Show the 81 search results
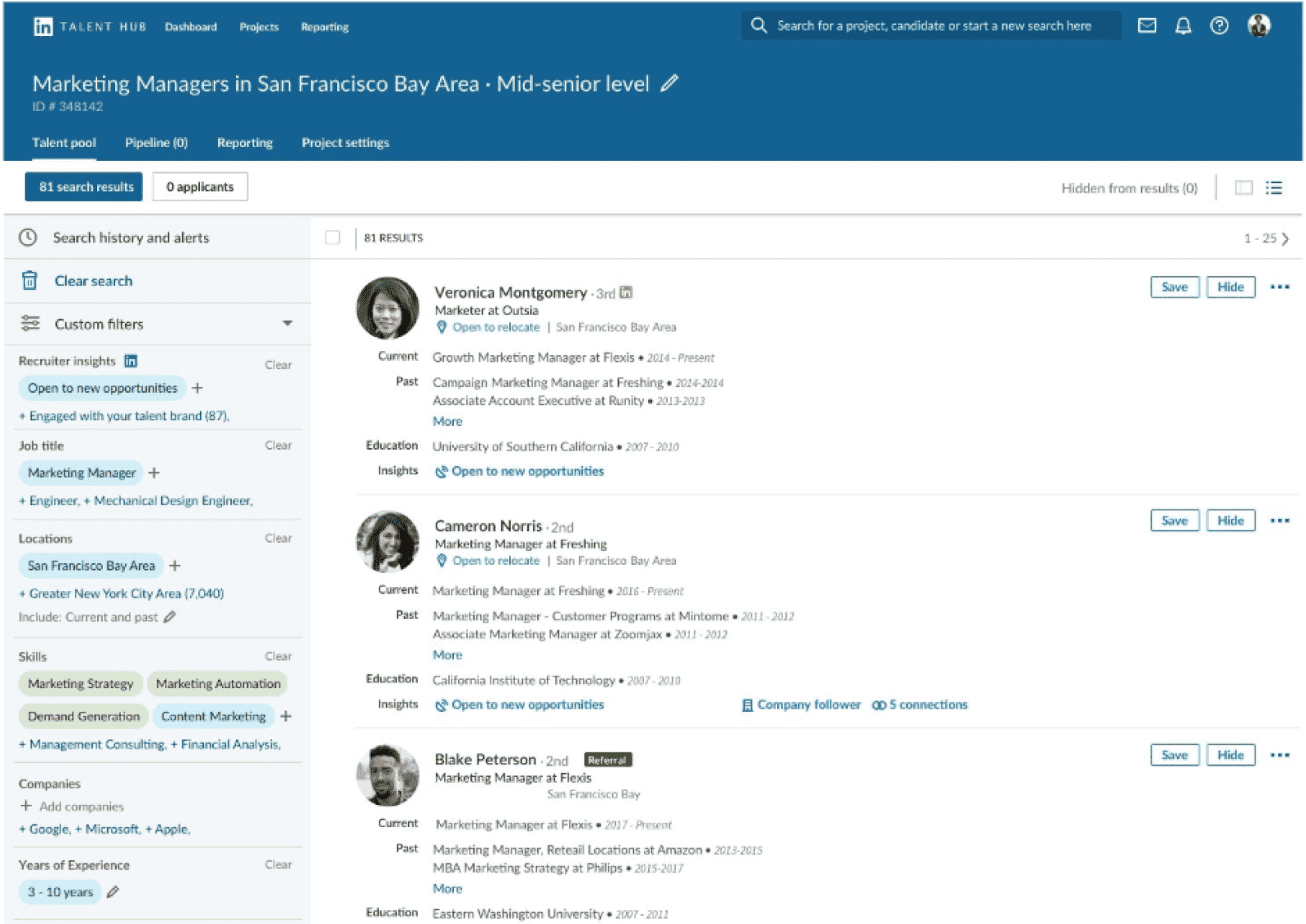 point(84,187)
